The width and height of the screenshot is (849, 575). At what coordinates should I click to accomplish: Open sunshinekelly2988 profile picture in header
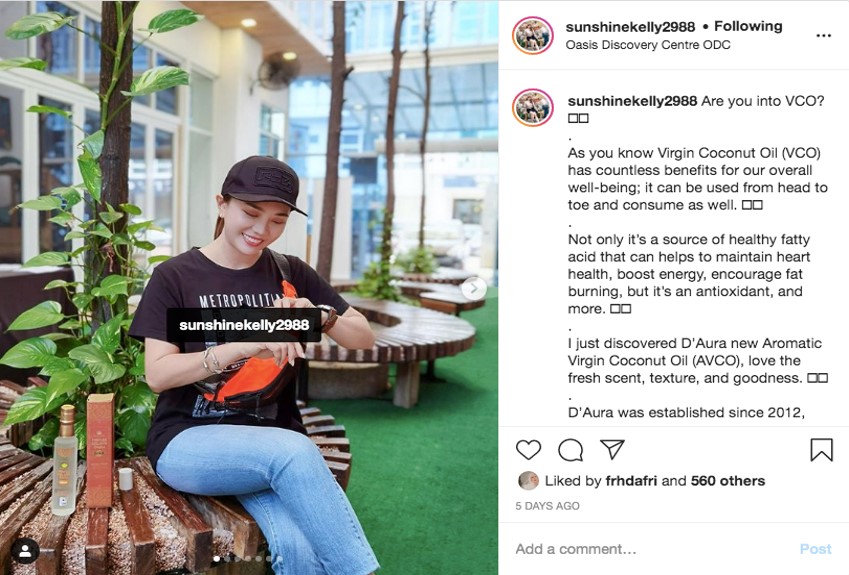pos(533,36)
